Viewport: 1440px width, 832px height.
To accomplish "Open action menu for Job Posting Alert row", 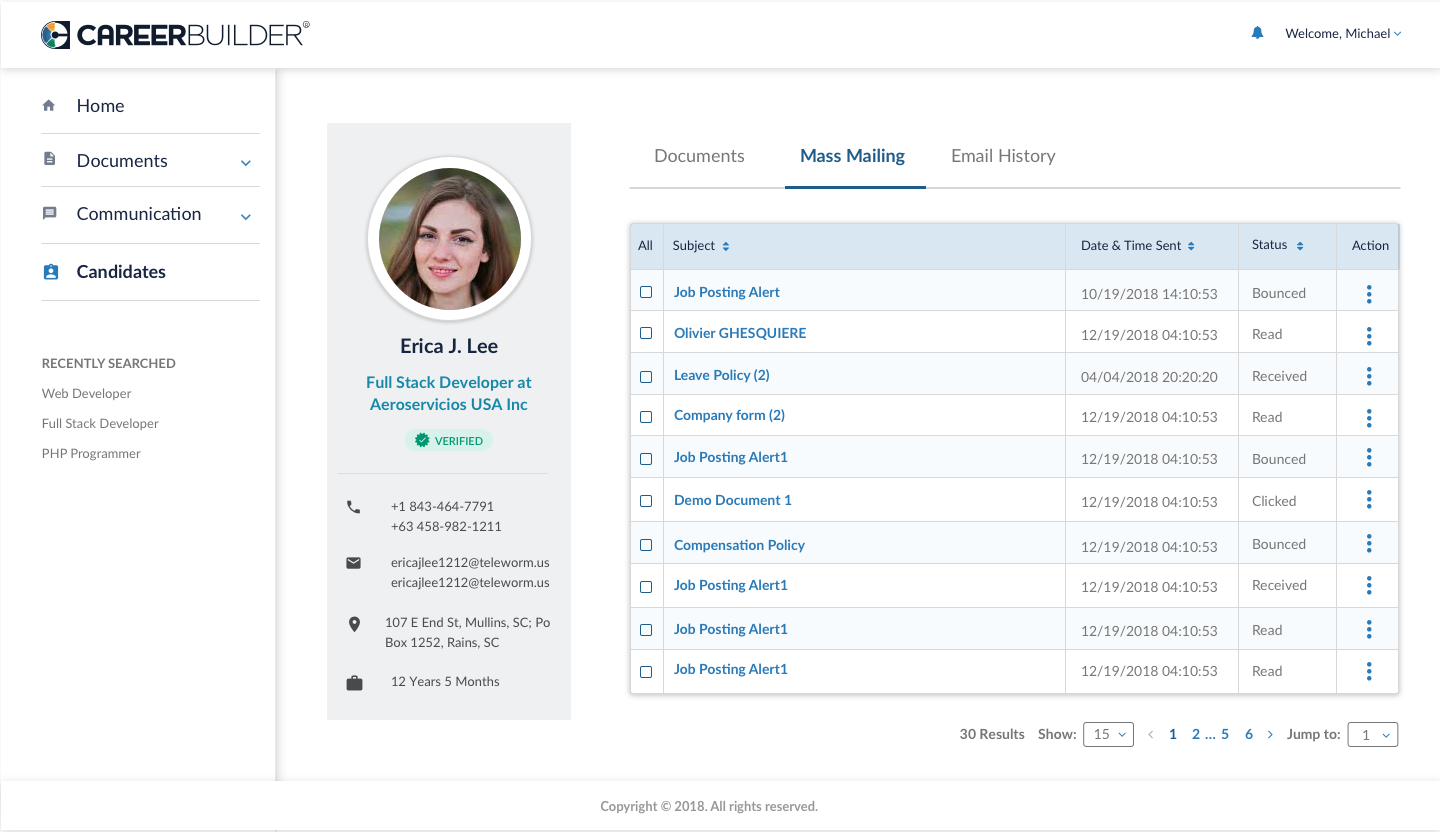I will click(1368, 294).
